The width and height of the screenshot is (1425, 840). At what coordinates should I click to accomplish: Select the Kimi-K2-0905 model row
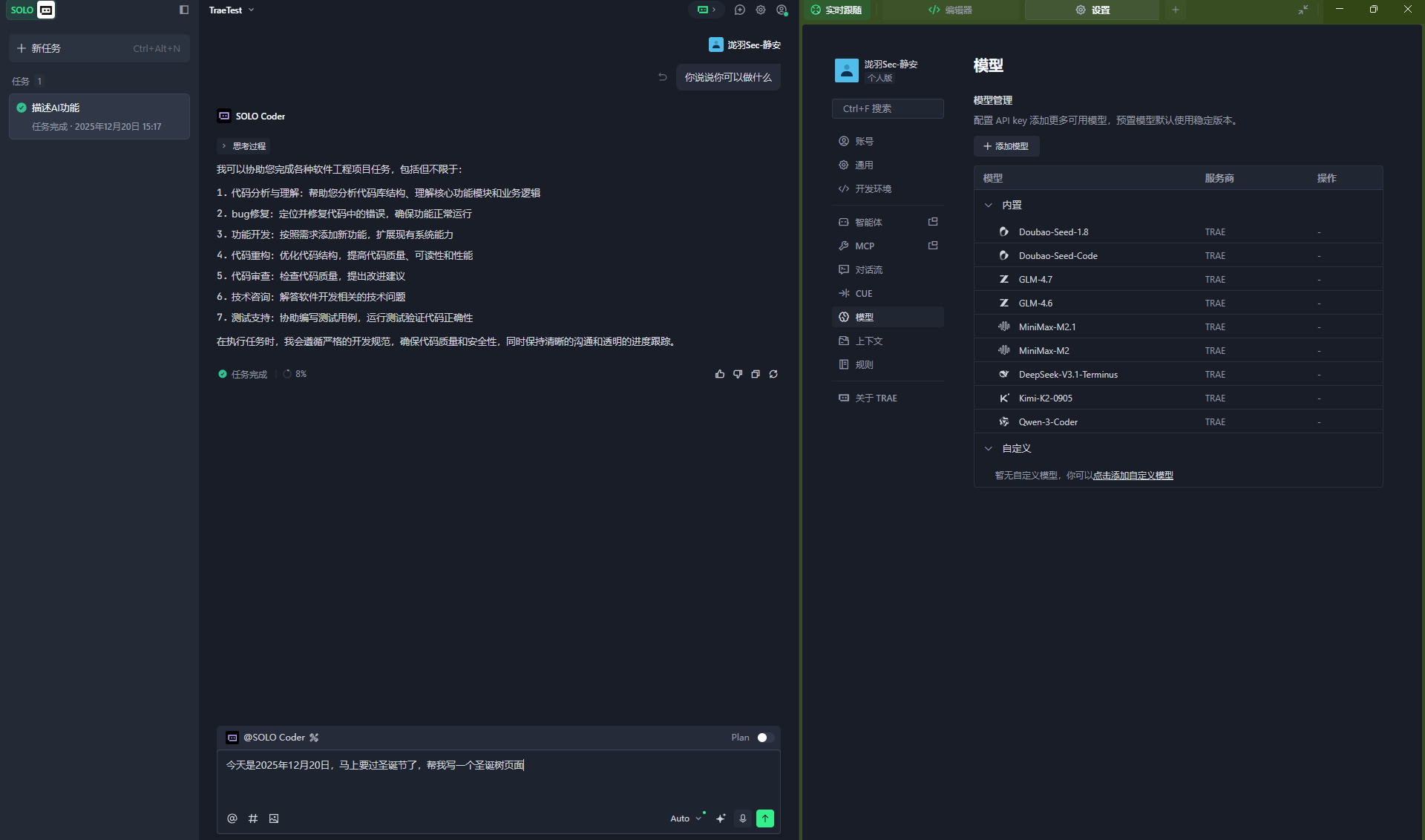pos(1178,398)
